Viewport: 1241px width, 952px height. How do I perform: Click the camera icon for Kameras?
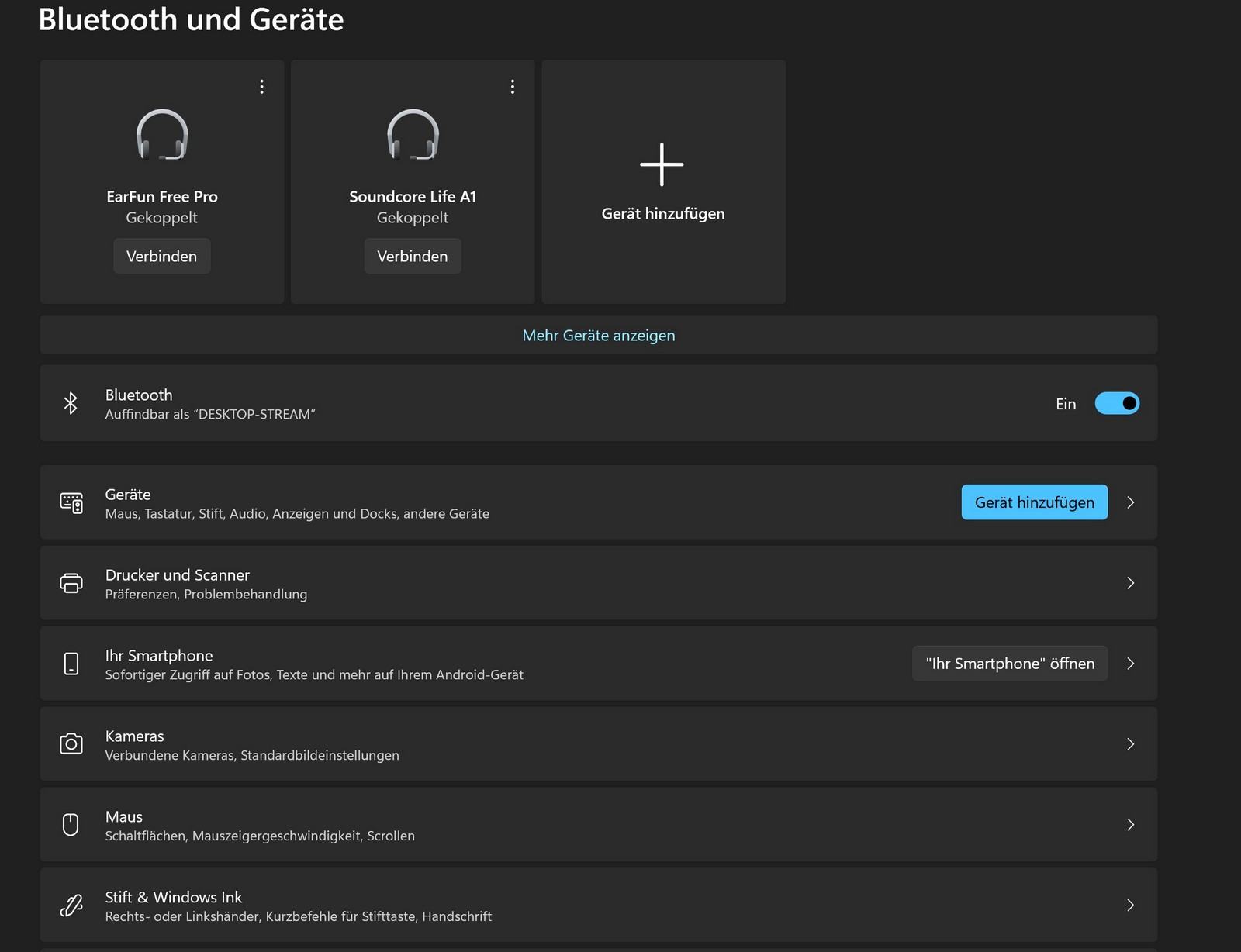(71, 744)
